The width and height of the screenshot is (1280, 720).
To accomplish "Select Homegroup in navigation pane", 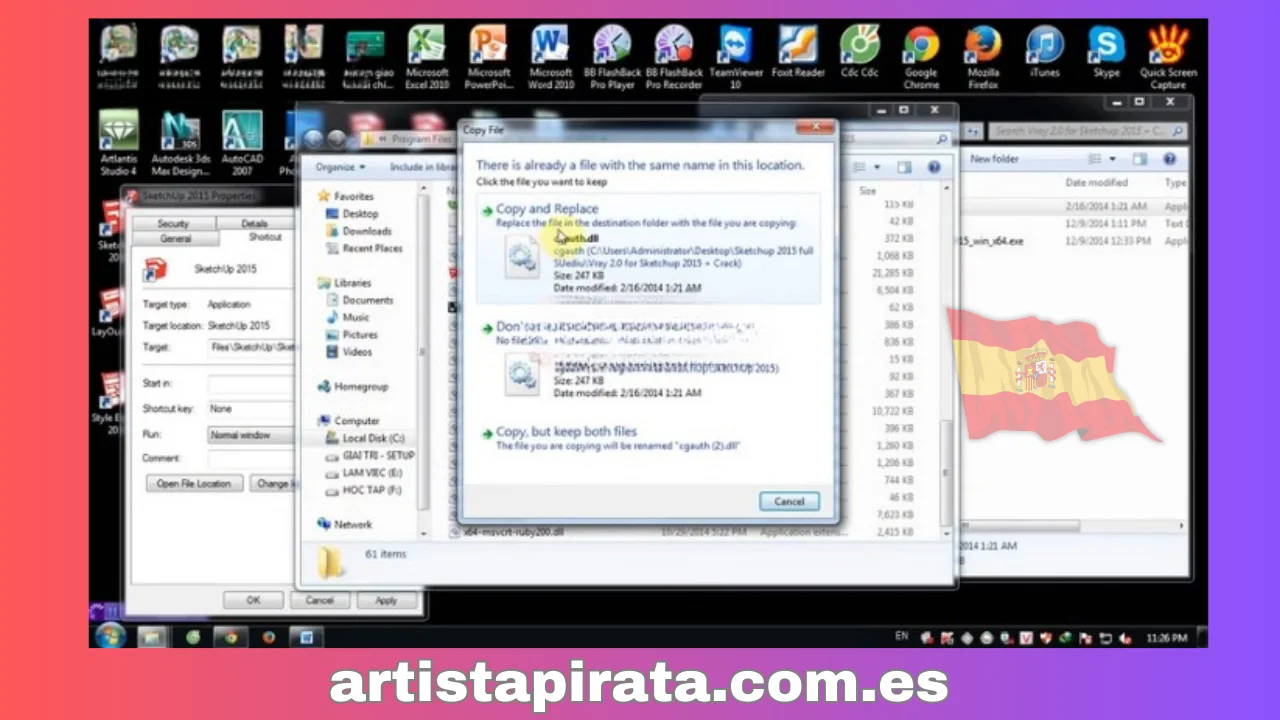I will [361, 386].
